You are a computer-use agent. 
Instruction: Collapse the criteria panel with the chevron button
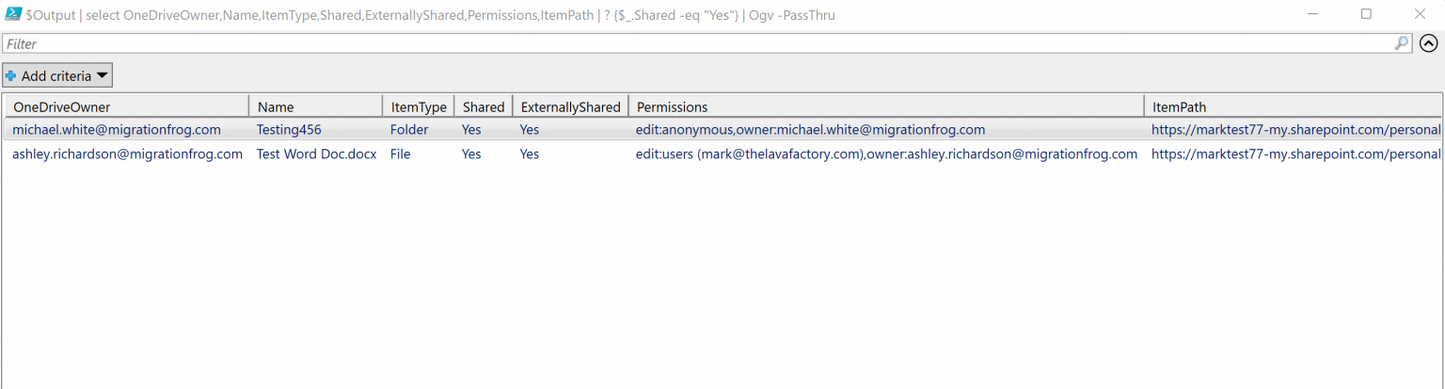tap(1429, 43)
